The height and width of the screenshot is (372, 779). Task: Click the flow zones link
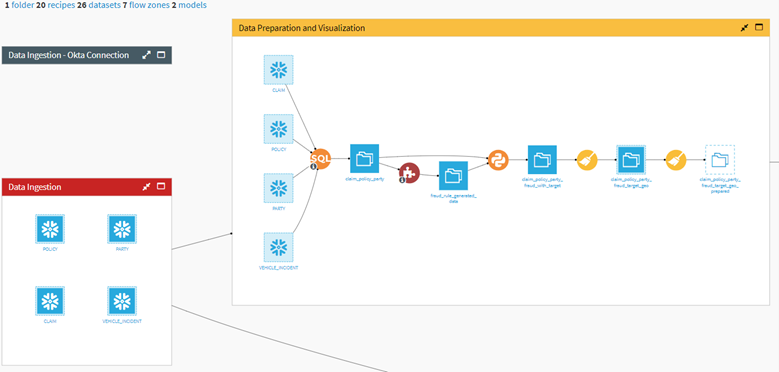(x=149, y=5)
